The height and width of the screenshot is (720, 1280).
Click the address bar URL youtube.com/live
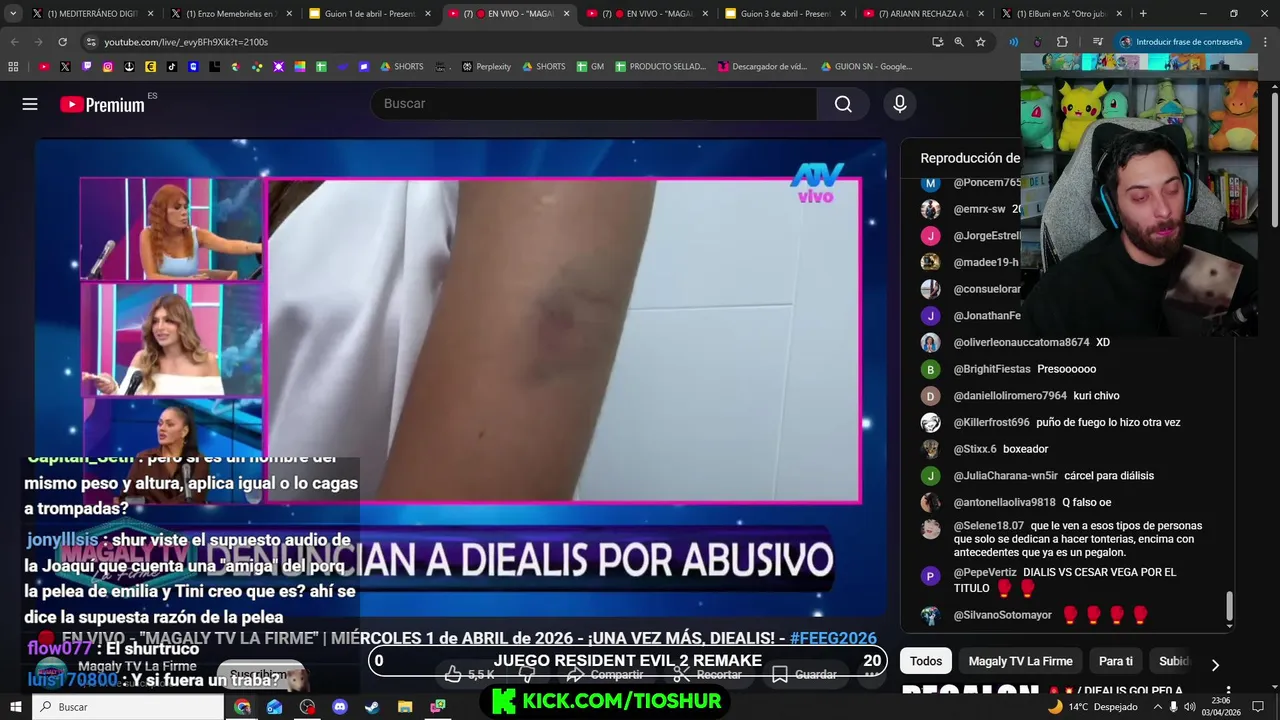186,42
